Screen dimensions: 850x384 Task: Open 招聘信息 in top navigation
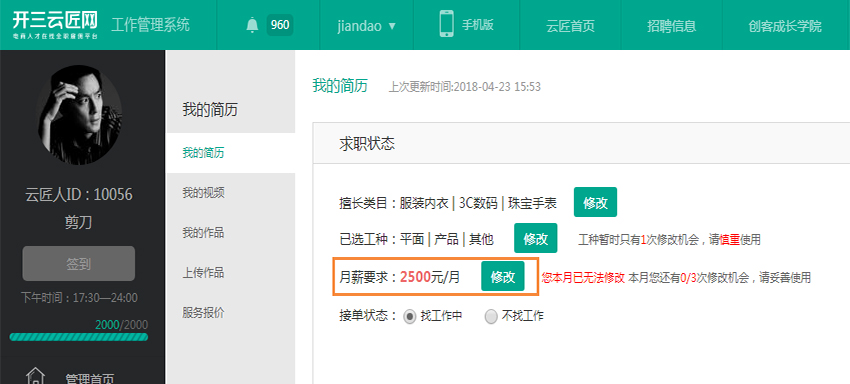(672, 25)
